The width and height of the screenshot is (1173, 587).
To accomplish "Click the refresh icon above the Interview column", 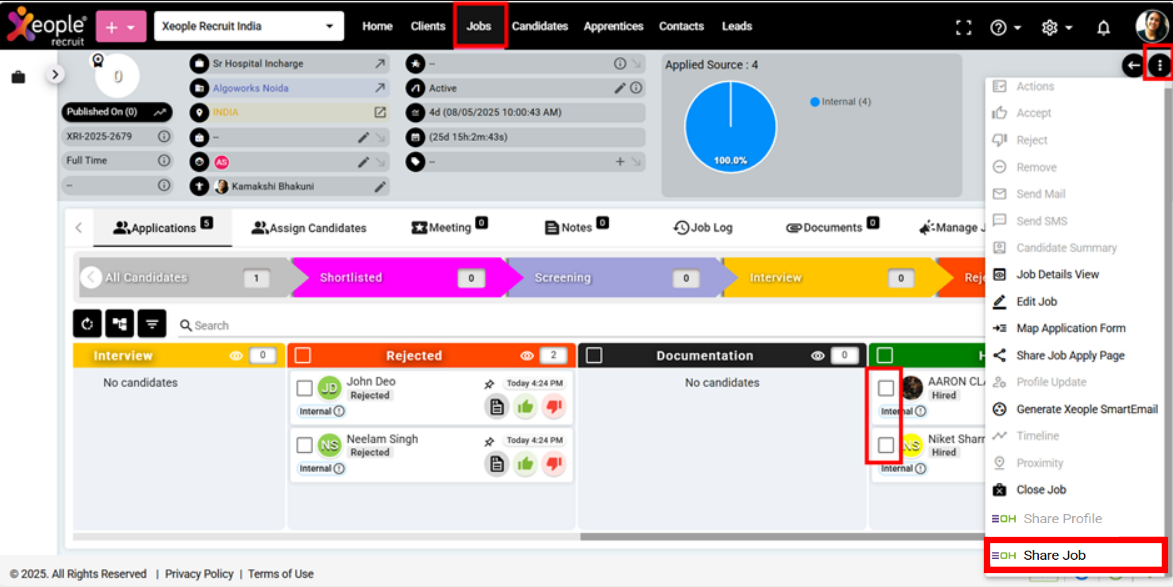I will pyautogui.click(x=87, y=324).
